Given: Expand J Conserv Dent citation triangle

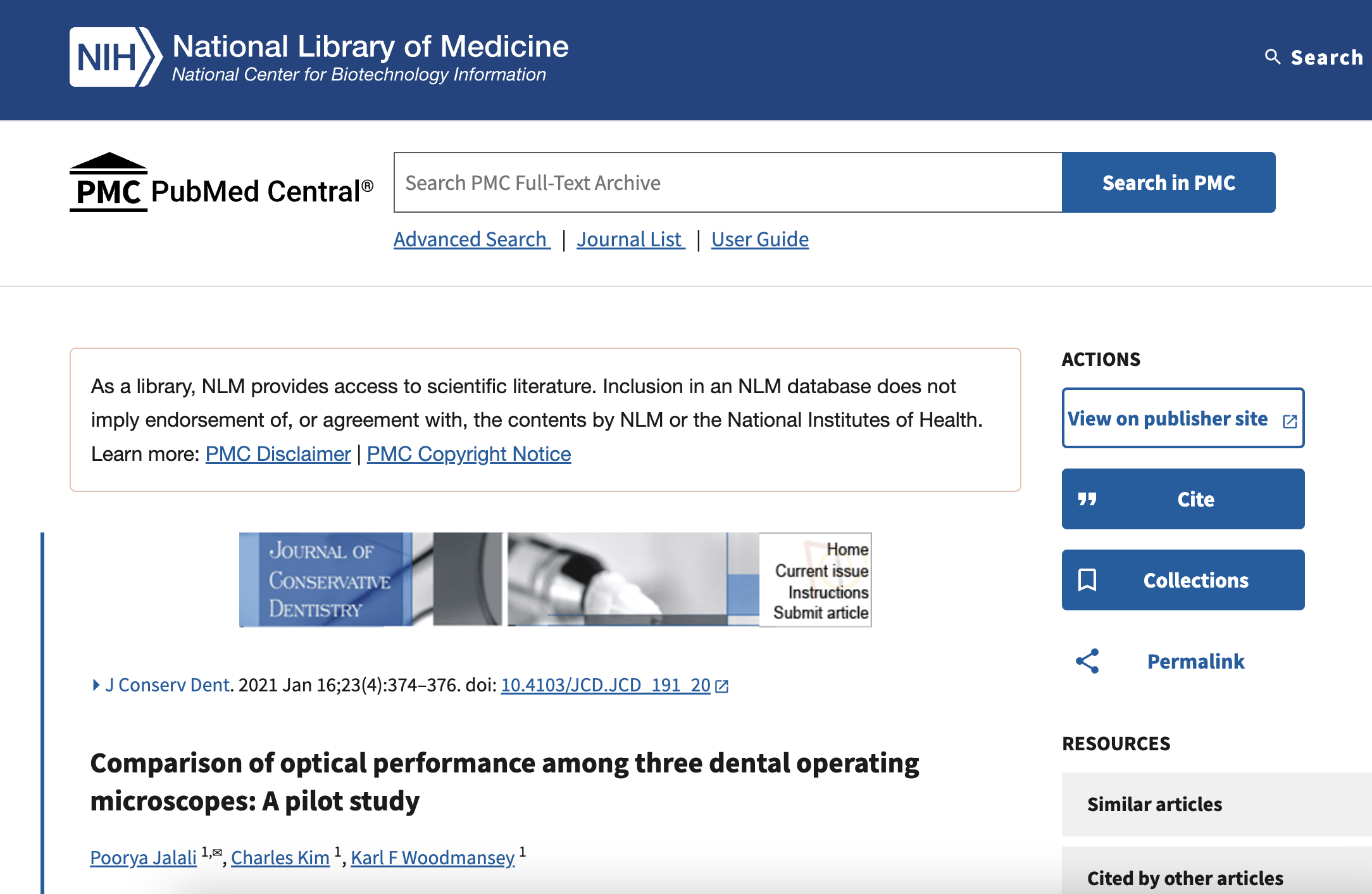Looking at the screenshot, I should (96, 685).
